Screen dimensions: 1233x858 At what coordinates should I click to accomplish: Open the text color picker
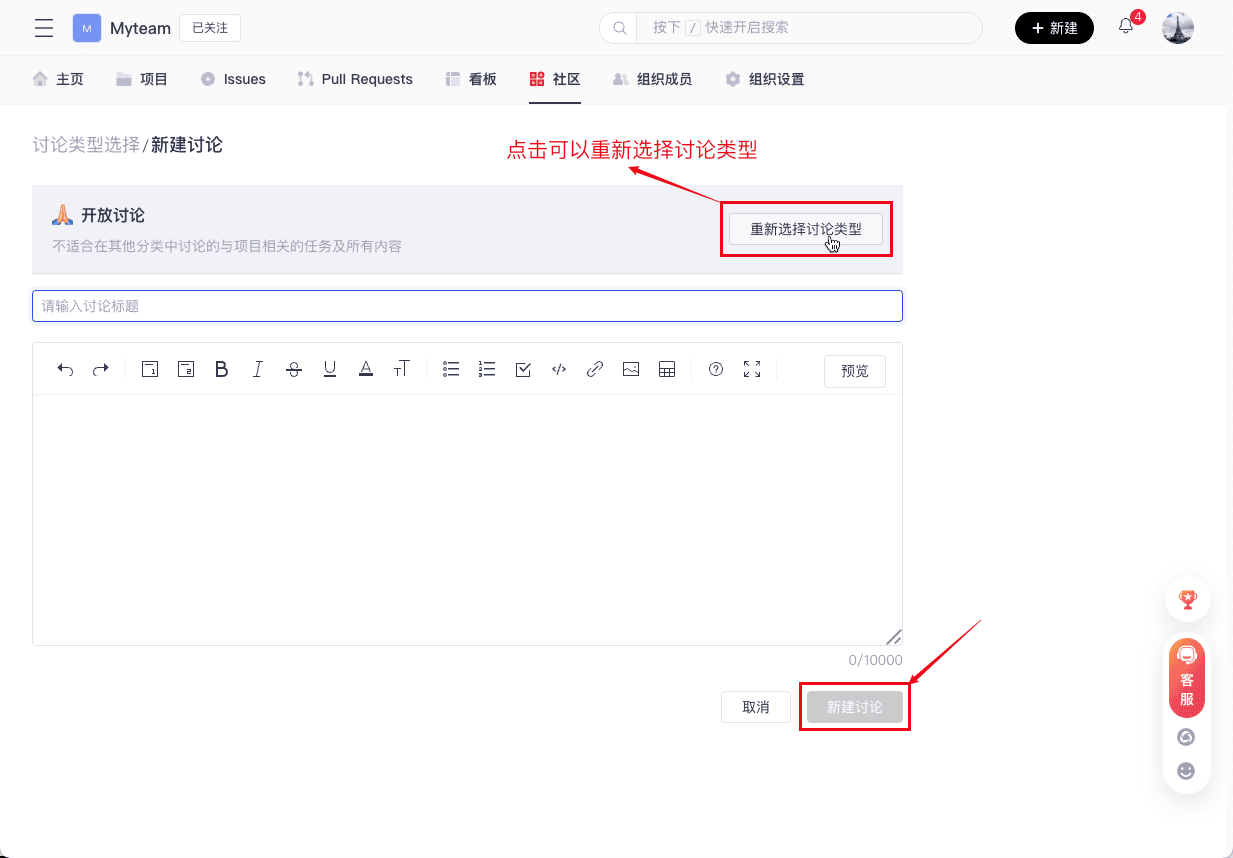pos(366,370)
